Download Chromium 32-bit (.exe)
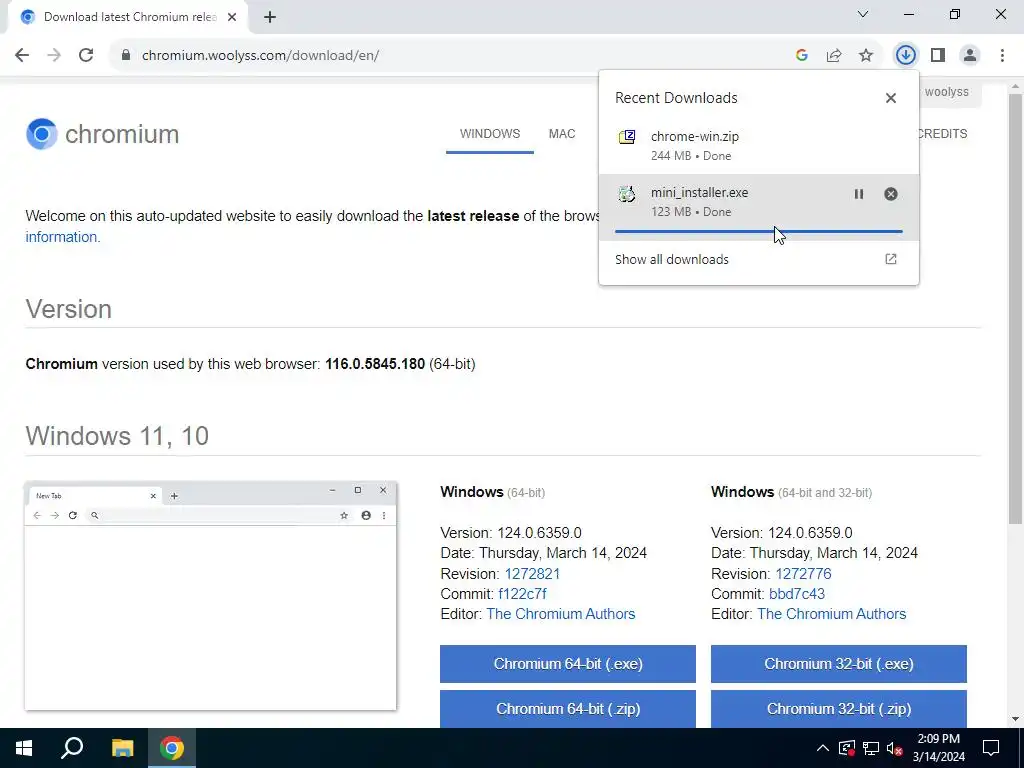 tap(839, 664)
